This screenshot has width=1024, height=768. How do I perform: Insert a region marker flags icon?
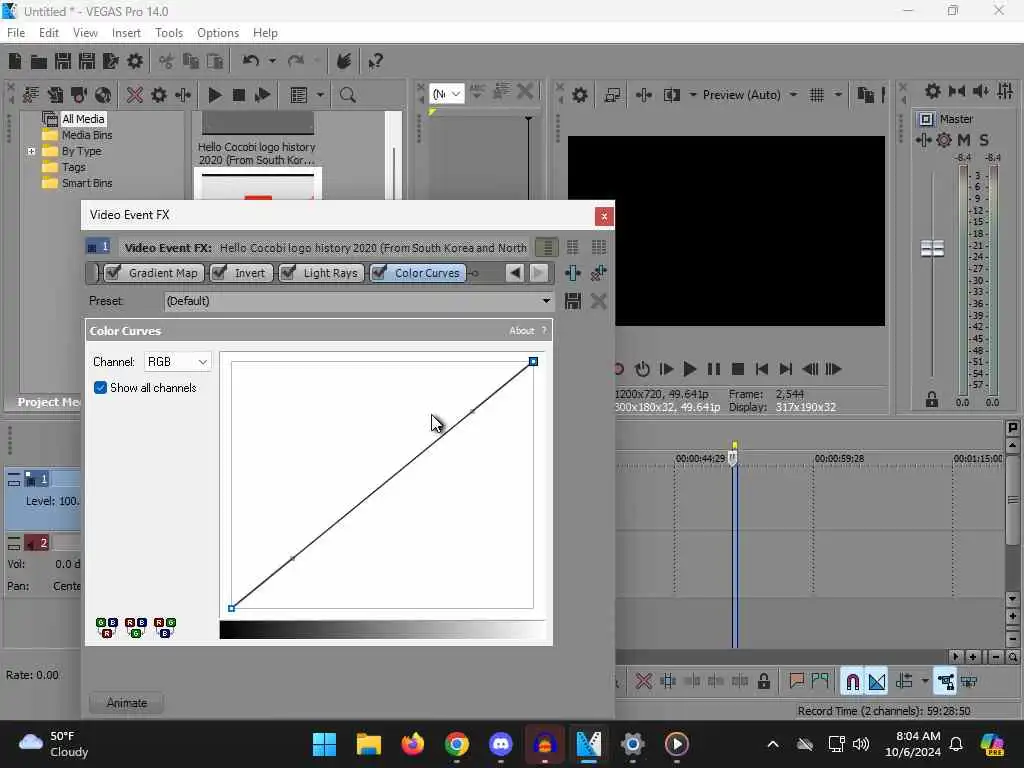point(820,682)
